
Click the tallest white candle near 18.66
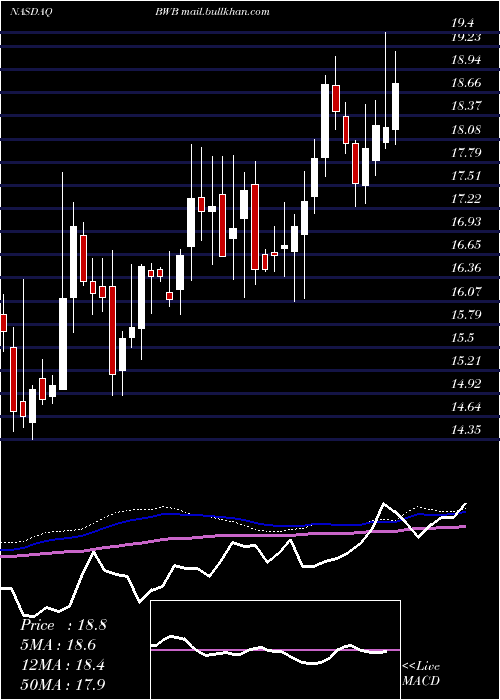(x=325, y=121)
